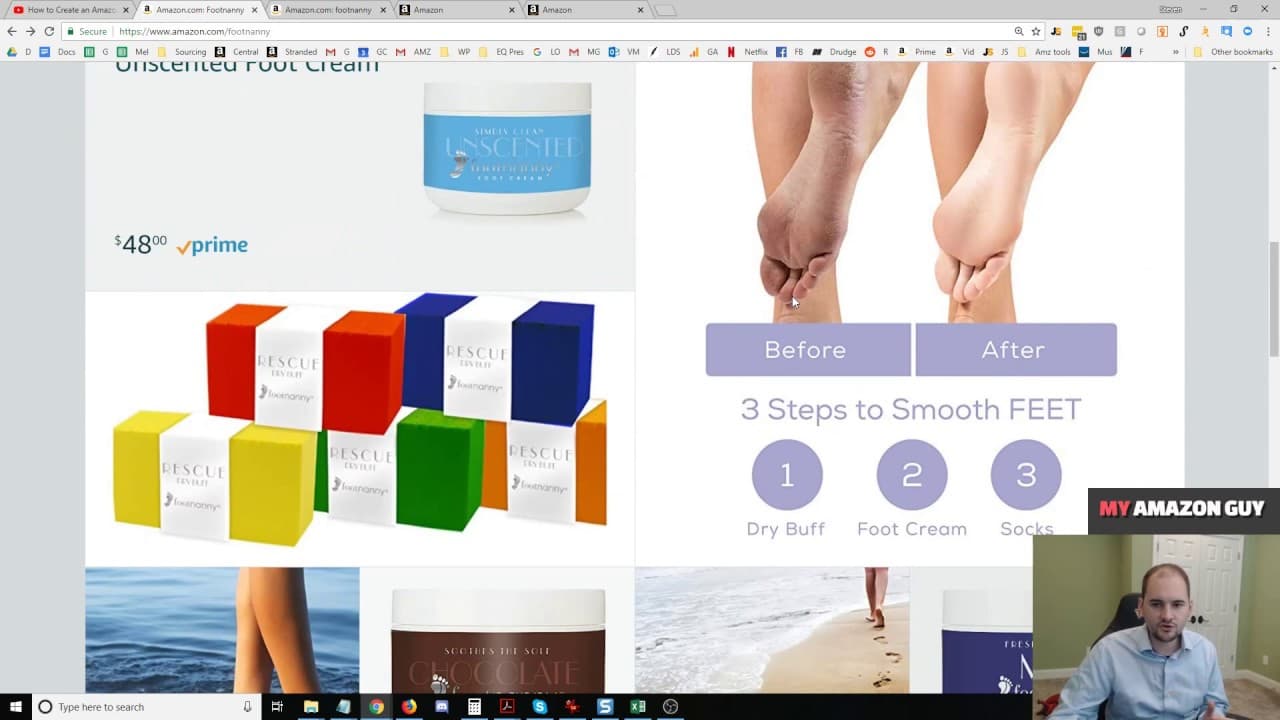
Task: Open the GA analytics bookmark
Action: pos(704,52)
